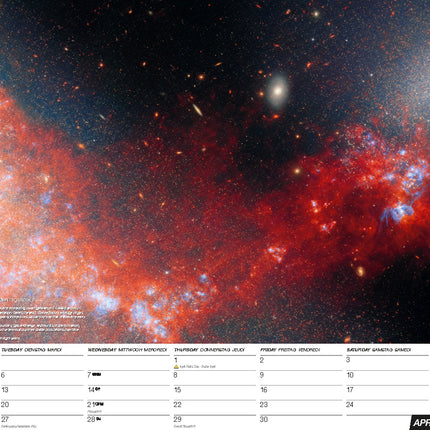Select date 6 in Tuesday column
This screenshot has width=430, height=430.
tap(3, 375)
